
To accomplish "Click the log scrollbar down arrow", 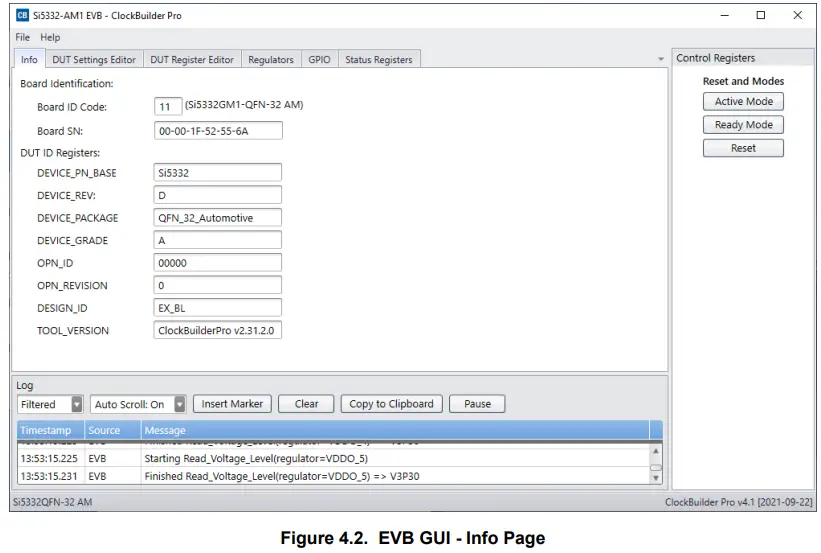I will pyautogui.click(x=656, y=478).
